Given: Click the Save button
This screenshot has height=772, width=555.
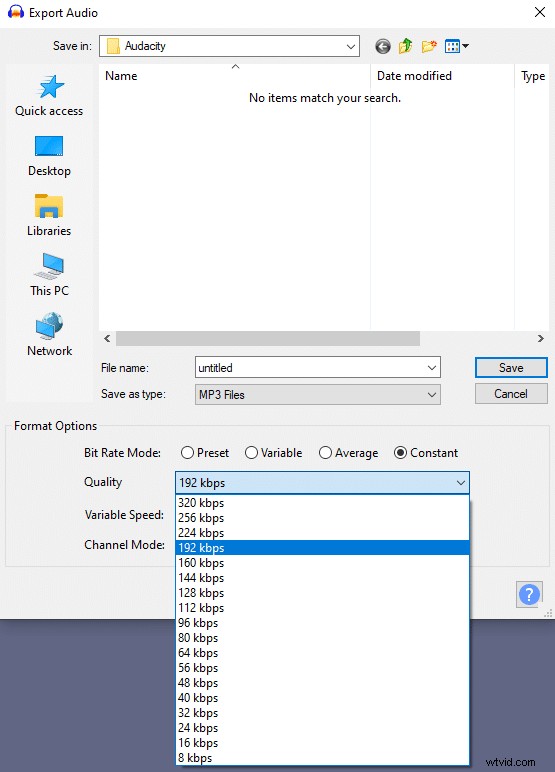Looking at the screenshot, I should [x=511, y=368].
